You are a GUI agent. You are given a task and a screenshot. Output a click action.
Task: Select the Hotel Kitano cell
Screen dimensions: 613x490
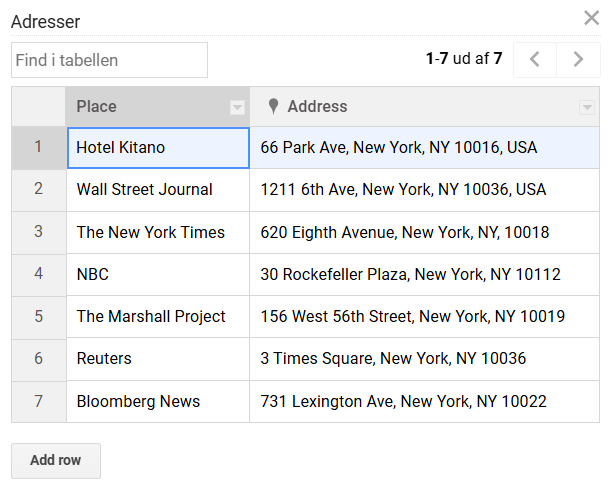point(157,148)
